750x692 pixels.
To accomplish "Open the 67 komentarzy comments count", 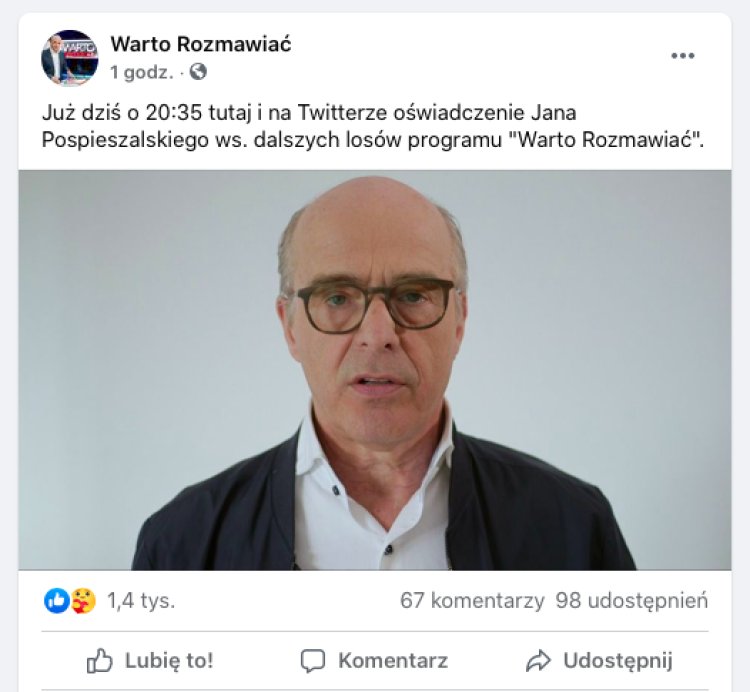I will [x=472, y=600].
